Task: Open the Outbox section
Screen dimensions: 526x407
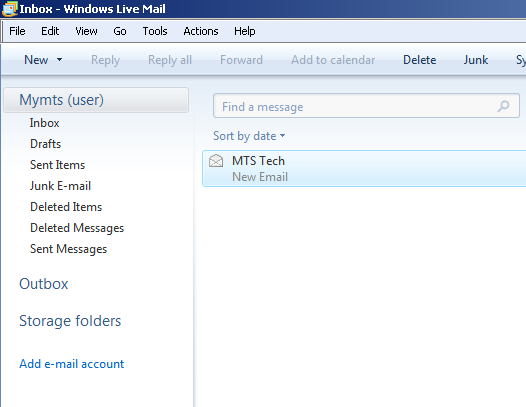Action: click(44, 284)
